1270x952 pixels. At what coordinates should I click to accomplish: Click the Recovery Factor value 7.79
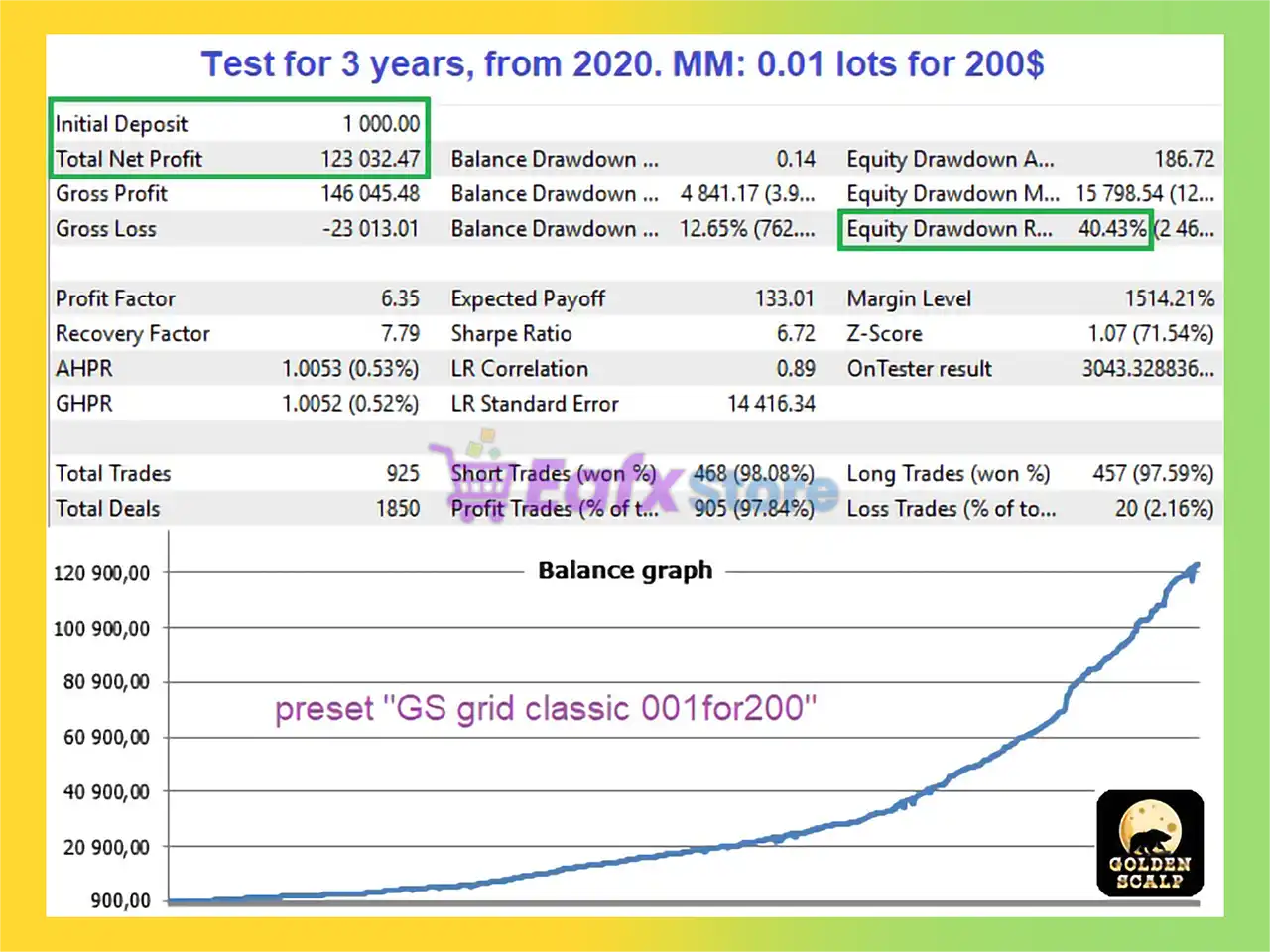[x=400, y=333]
